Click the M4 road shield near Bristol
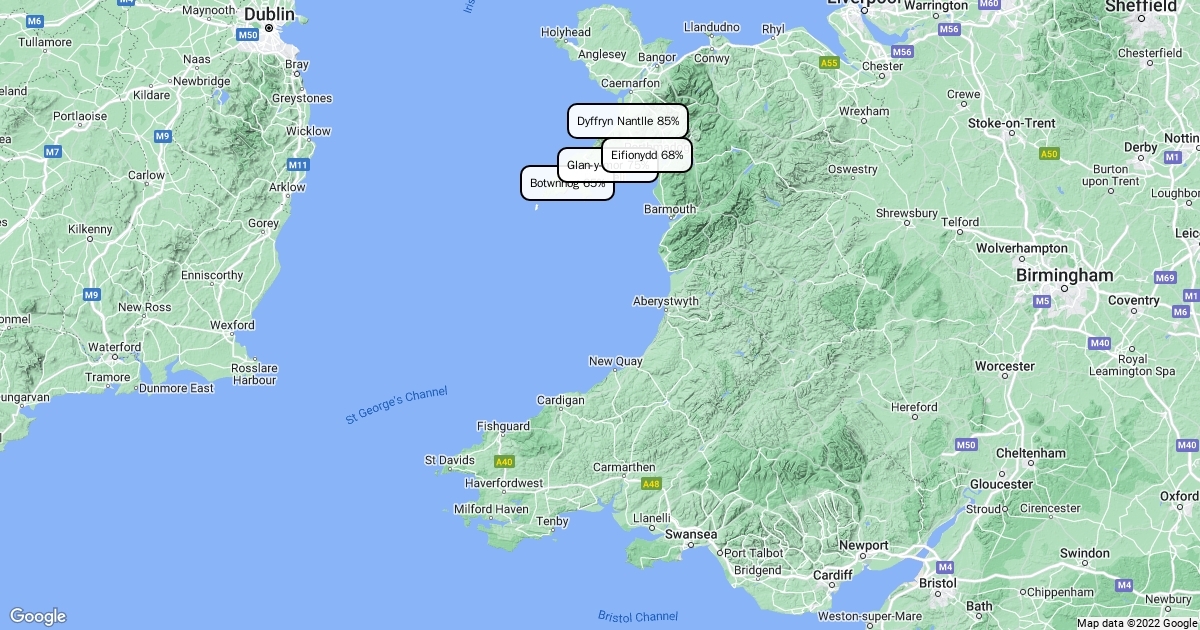Screen dimensions: 1200x630 (947, 567)
